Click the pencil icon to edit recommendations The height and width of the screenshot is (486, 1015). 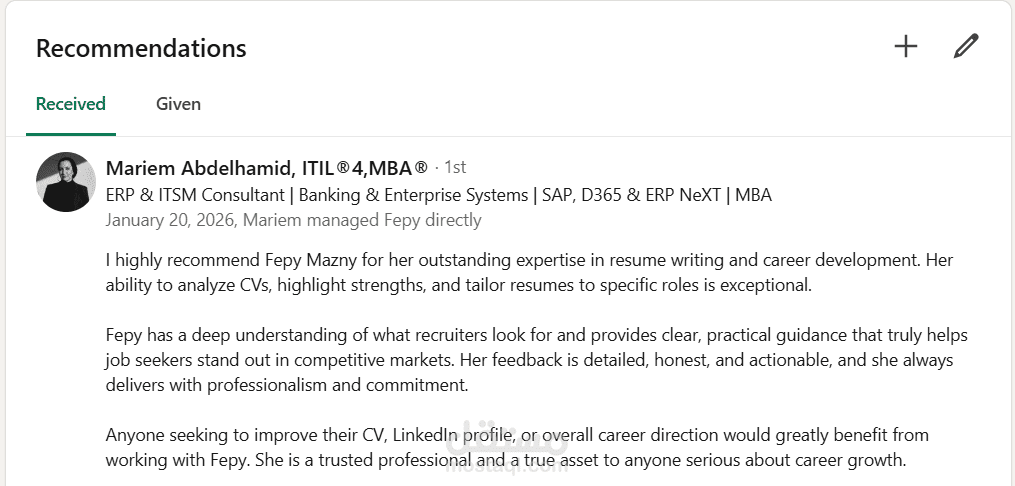[965, 46]
